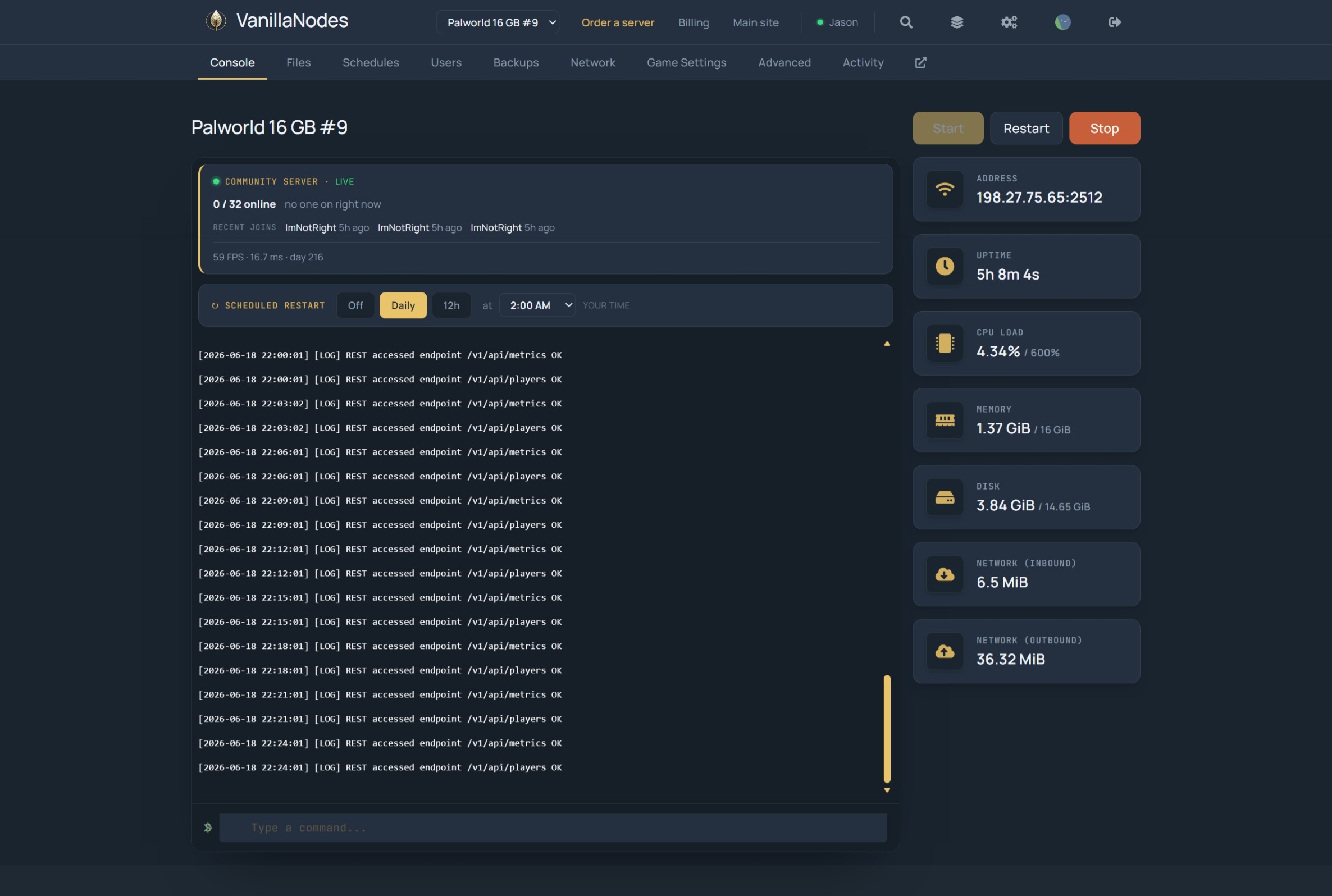1332x896 pixels.
Task: Click the CPU chip icon
Action: click(944, 344)
